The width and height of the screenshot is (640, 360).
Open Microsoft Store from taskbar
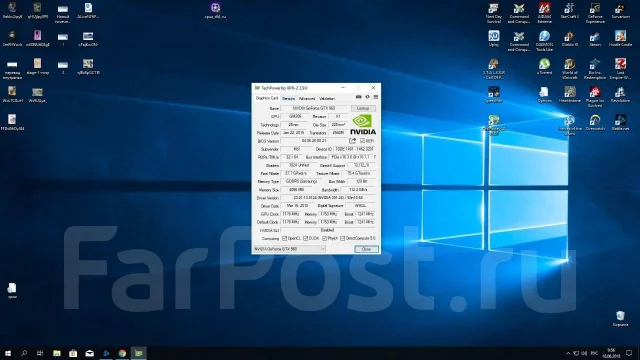coord(73,353)
